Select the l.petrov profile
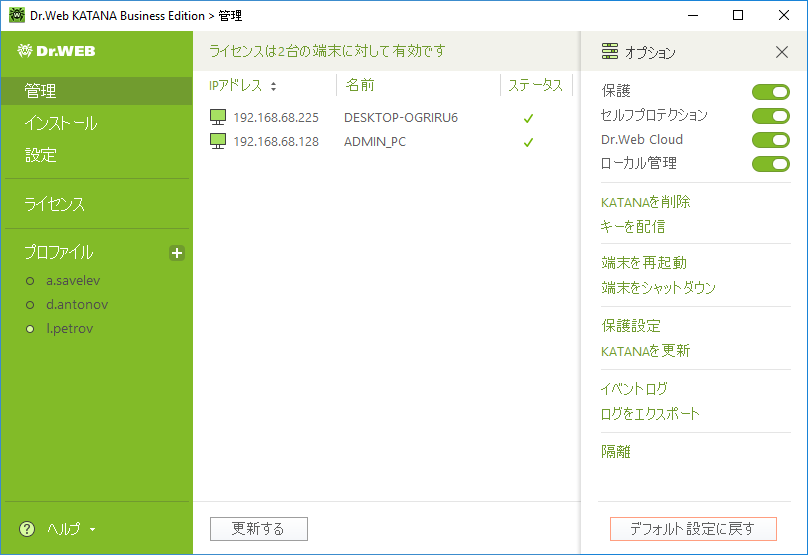Screen dimensions: 808x555 pyautogui.click(x=70, y=329)
